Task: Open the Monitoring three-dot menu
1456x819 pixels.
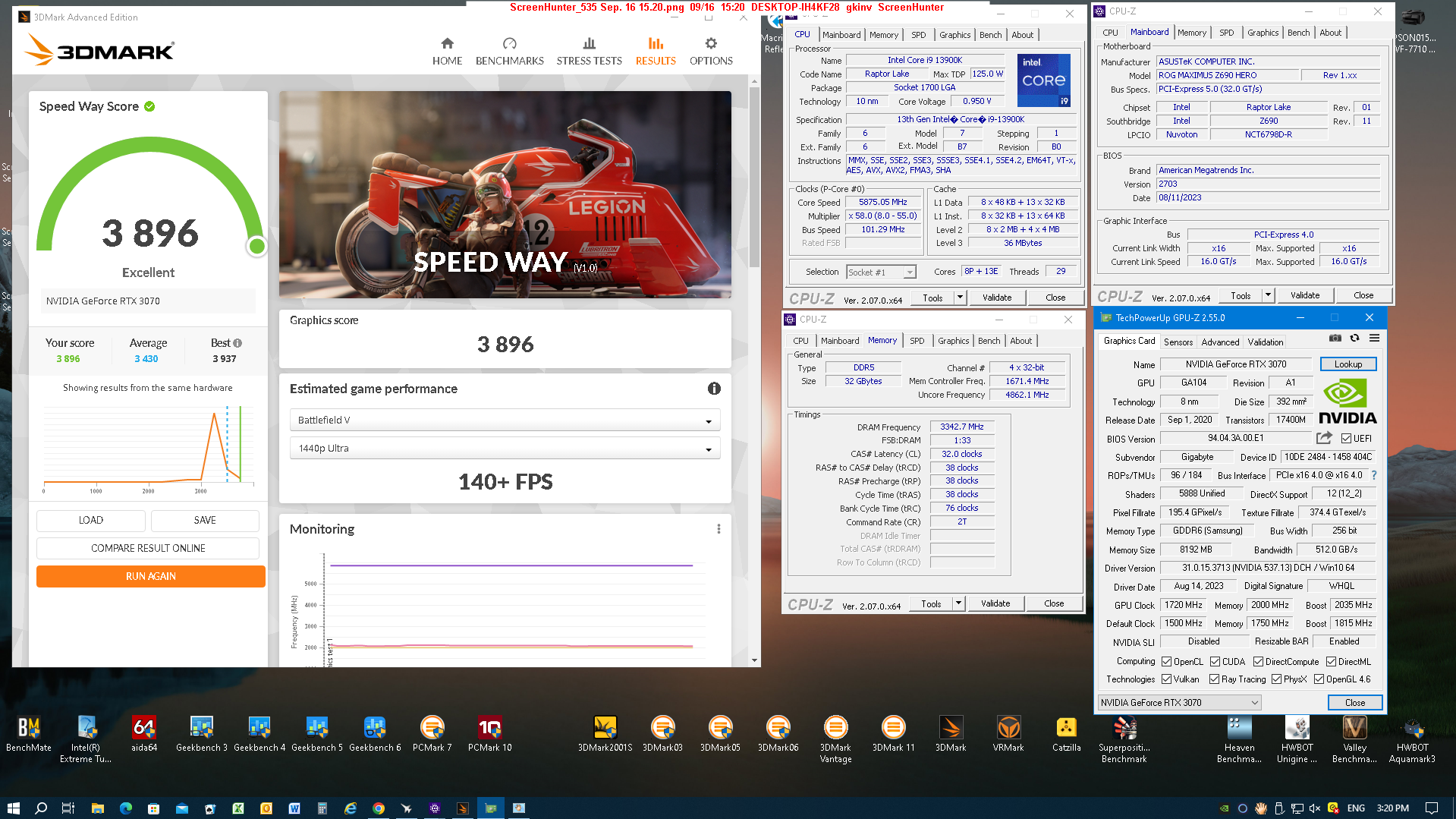Action: click(x=719, y=529)
